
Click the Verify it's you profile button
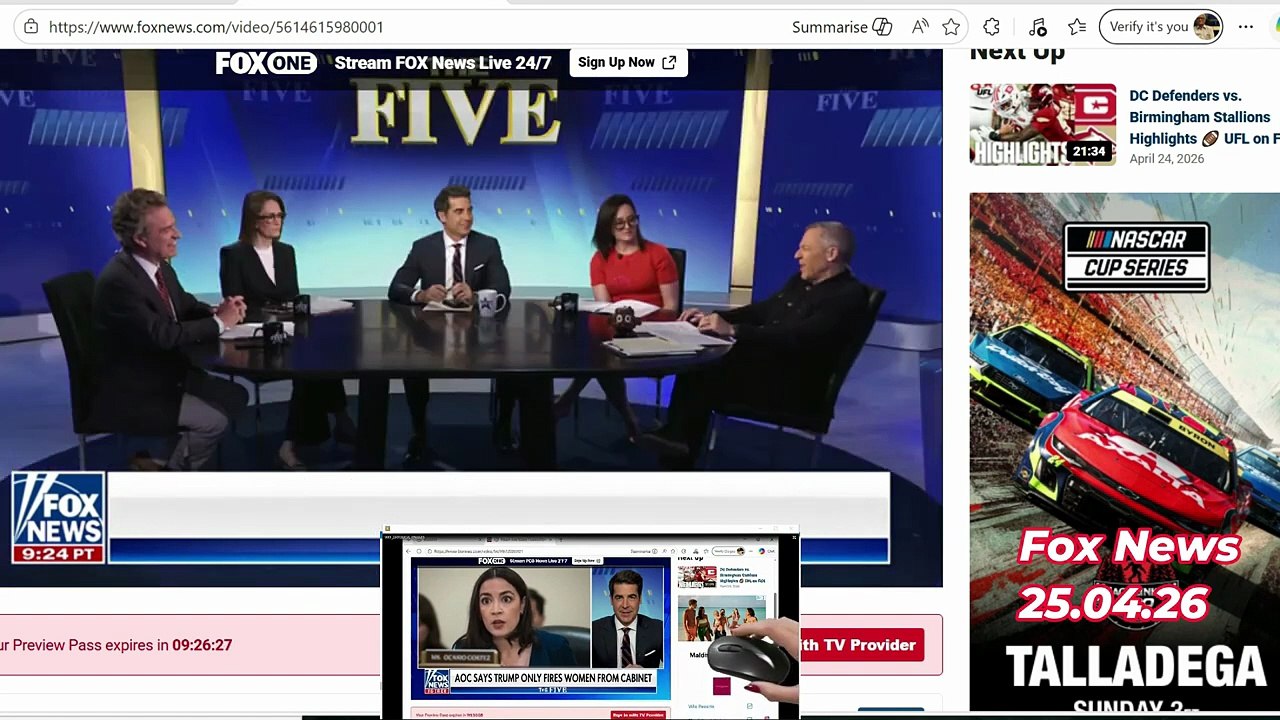pyautogui.click(x=1161, y=27)
